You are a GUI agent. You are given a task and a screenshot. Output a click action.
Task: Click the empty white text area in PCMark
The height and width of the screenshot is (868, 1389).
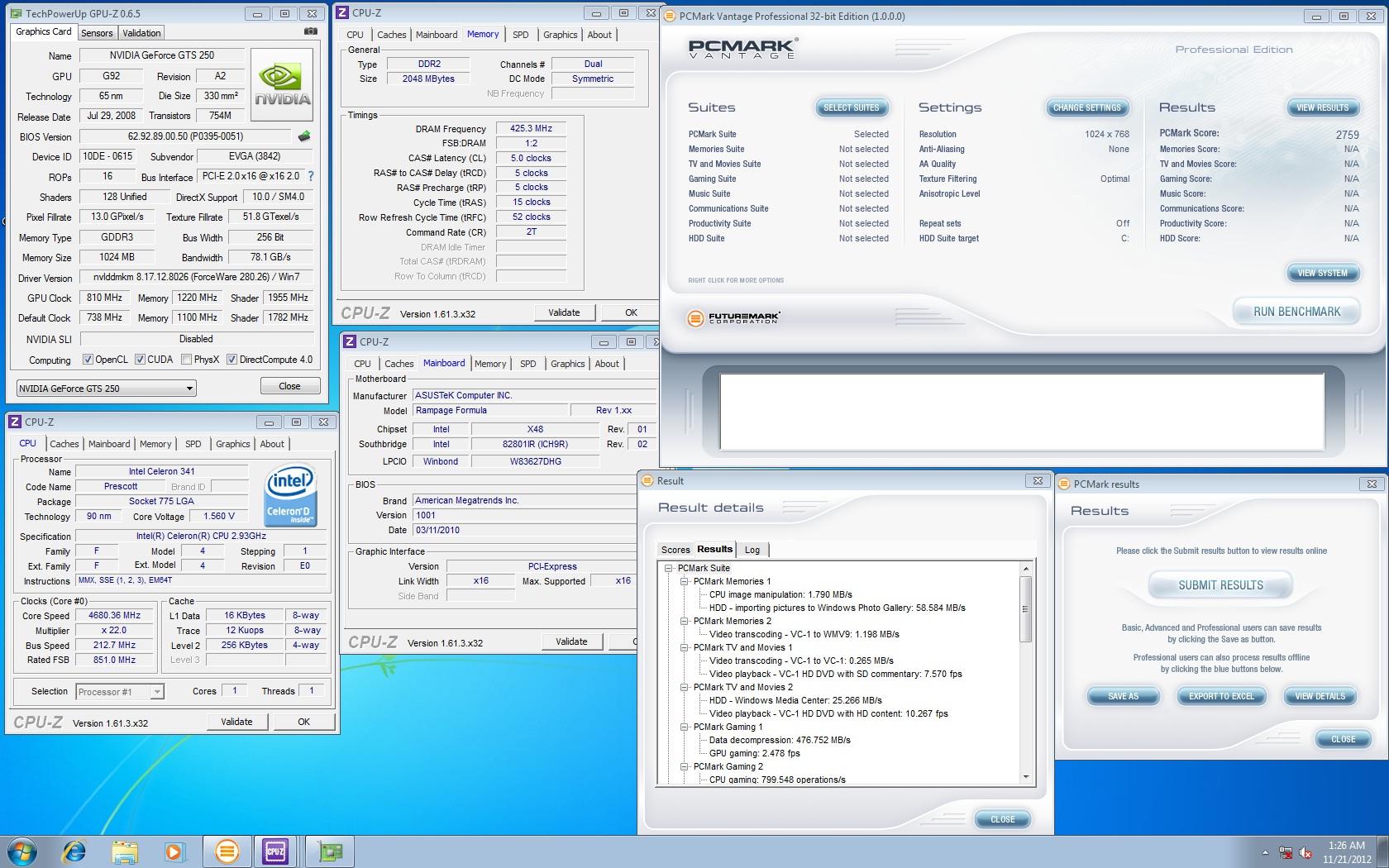click(1021, 412)
